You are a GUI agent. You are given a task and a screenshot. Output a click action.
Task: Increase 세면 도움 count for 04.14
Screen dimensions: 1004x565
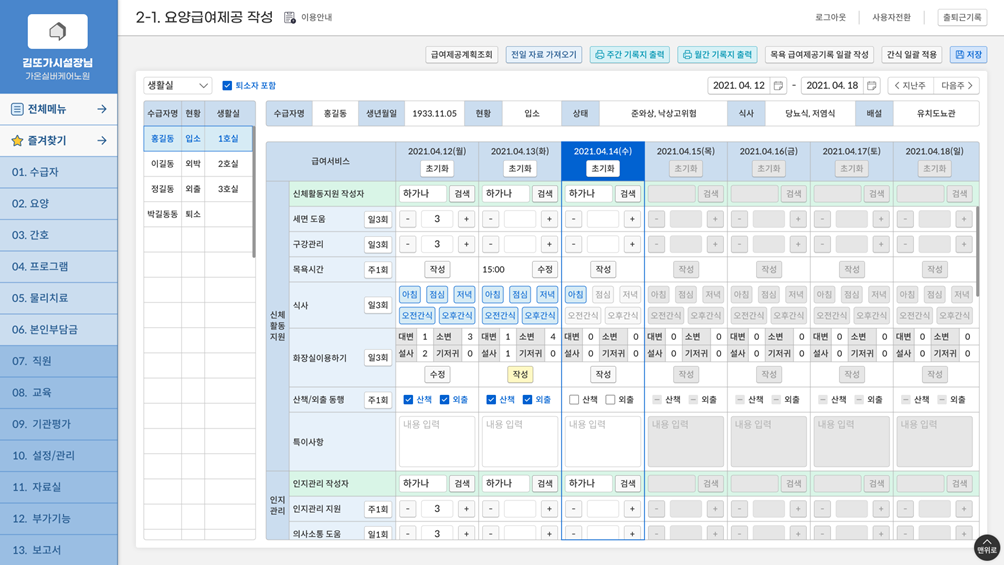point(632,219)
